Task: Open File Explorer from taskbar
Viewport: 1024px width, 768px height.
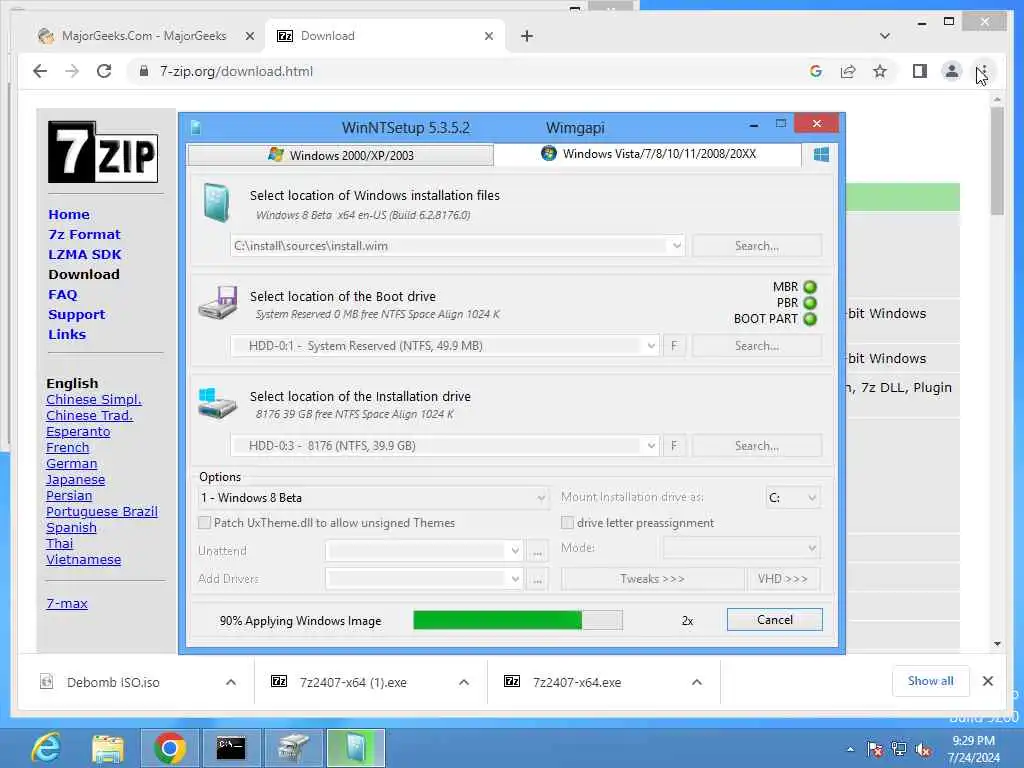Action: point(108,748)
